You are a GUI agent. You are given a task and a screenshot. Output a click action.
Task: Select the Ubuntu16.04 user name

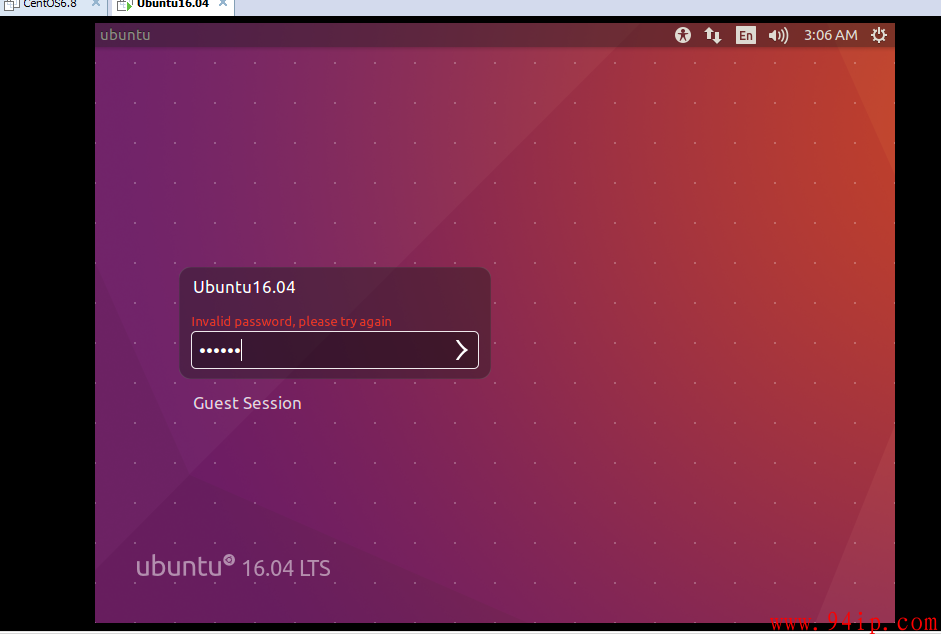(x=244, y=287)
